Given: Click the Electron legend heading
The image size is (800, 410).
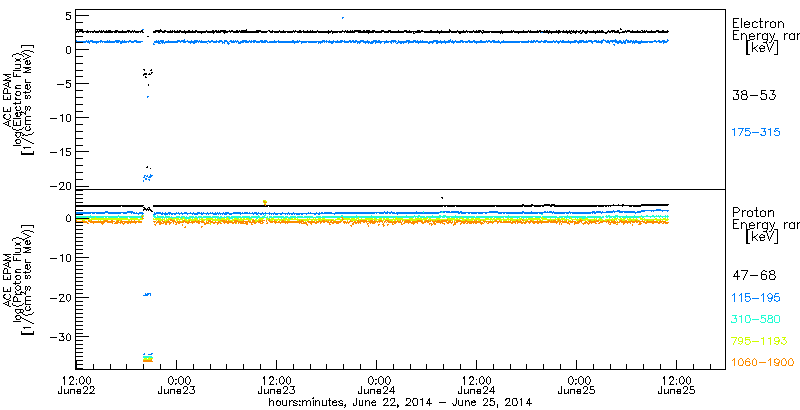Looking at the screenshot, I should pyautogui.click(x=759, y=23).
